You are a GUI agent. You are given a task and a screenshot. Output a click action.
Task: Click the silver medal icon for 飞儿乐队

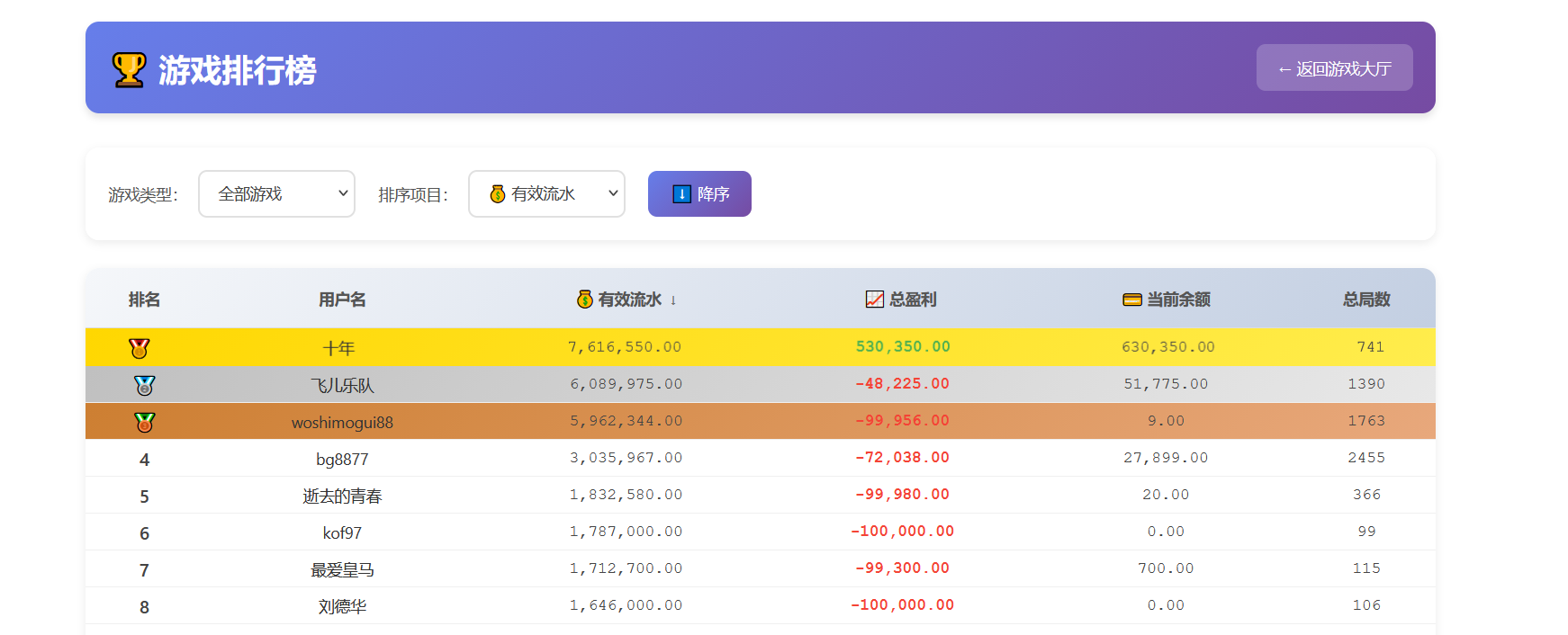coord(144,385)
